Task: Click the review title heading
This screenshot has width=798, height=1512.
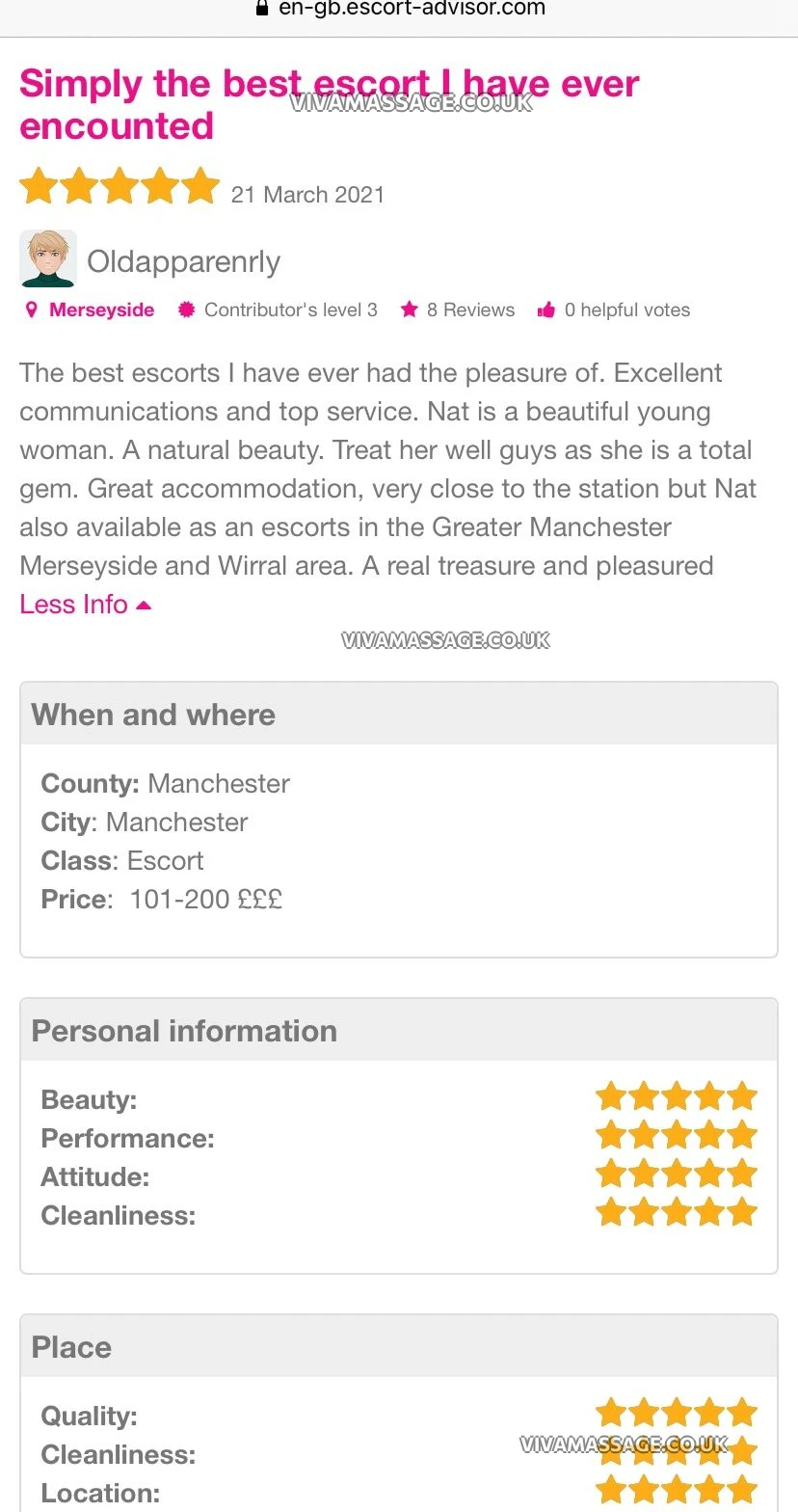Action: 328,104
